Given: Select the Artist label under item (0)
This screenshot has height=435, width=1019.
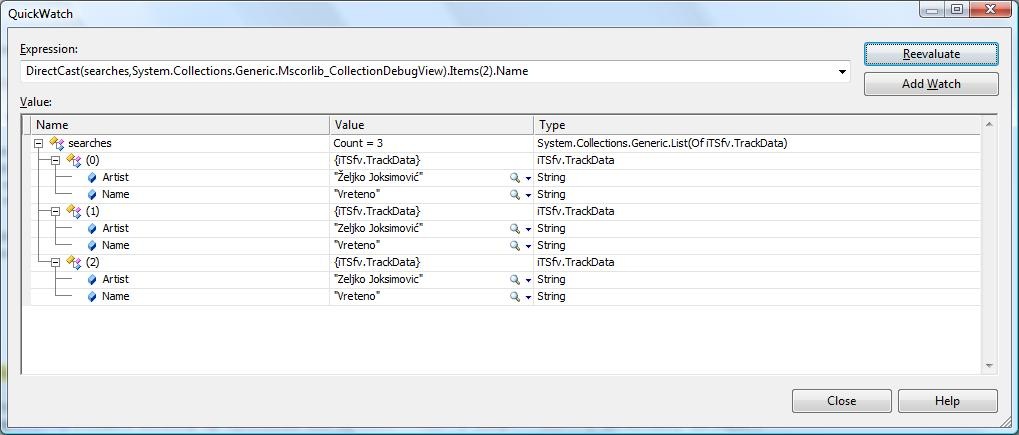Looking at the screenshot, I should (115, 178).
